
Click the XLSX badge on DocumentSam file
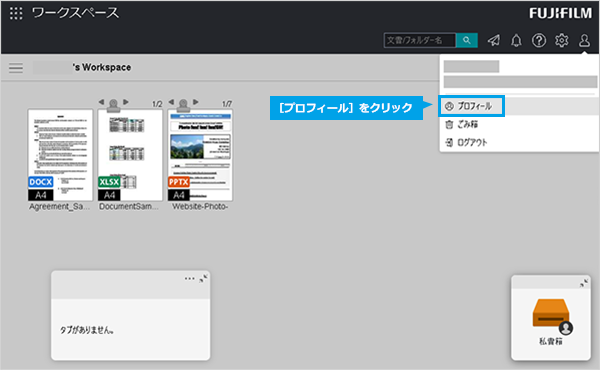coord(109,182)
